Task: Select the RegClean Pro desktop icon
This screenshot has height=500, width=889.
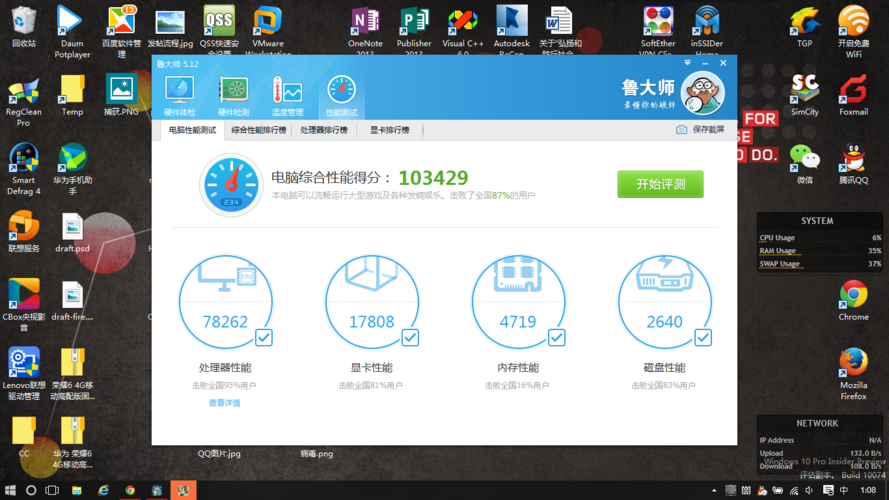Action: click(23, 101)
